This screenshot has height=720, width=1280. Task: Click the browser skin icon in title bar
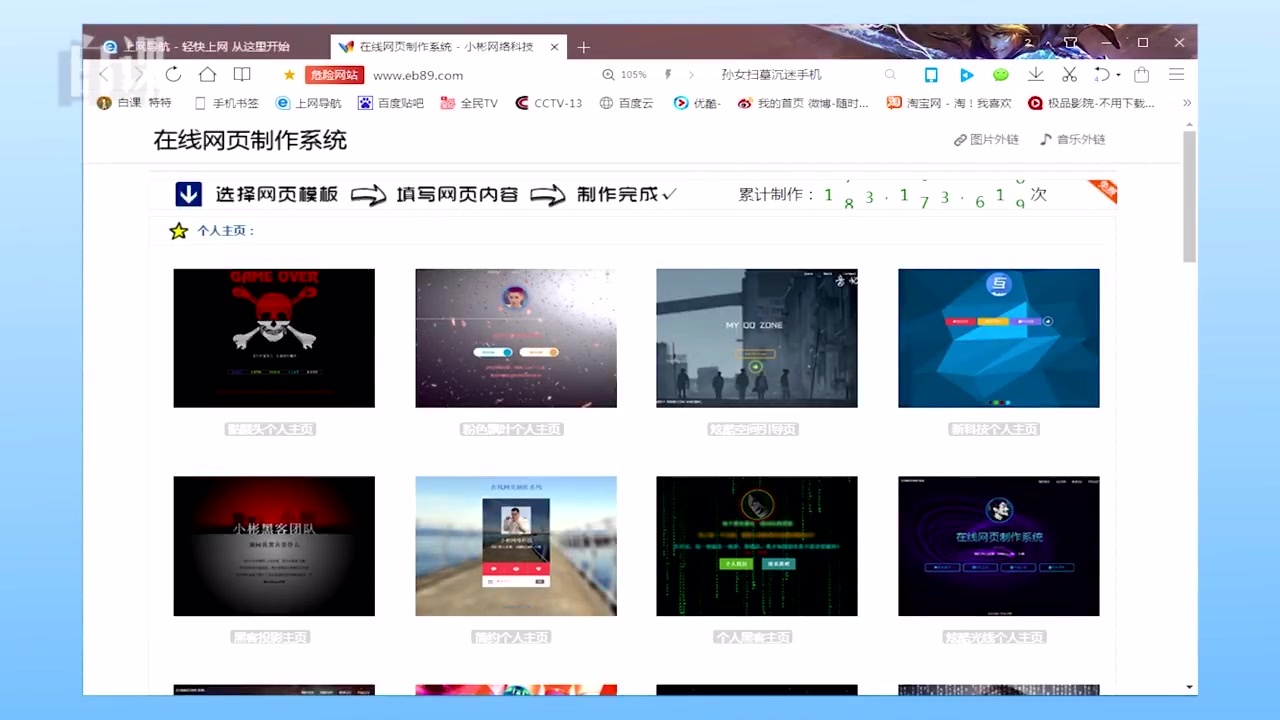1071,43
